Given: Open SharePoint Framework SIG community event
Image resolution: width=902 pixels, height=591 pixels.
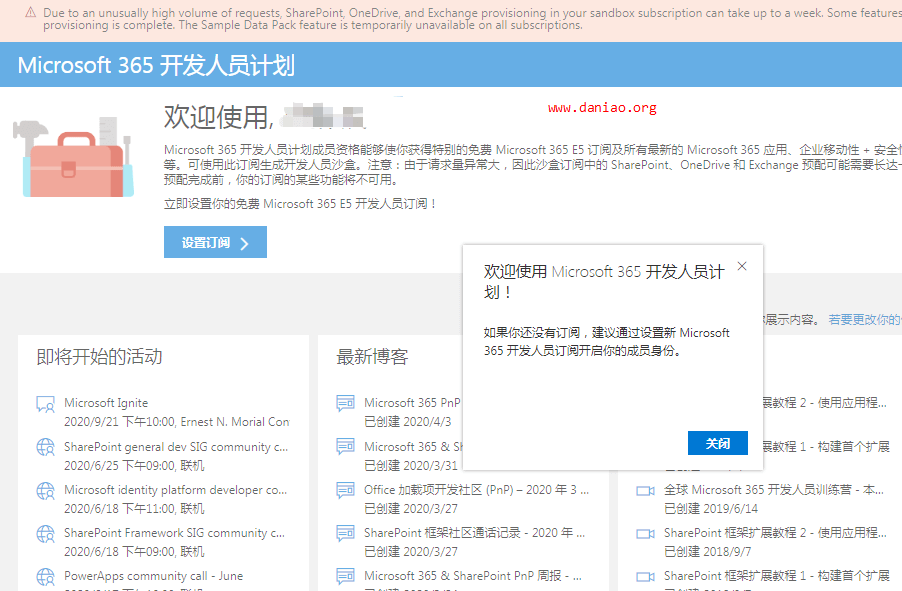Looking at the screenshot, I should (x=174, y=533).
